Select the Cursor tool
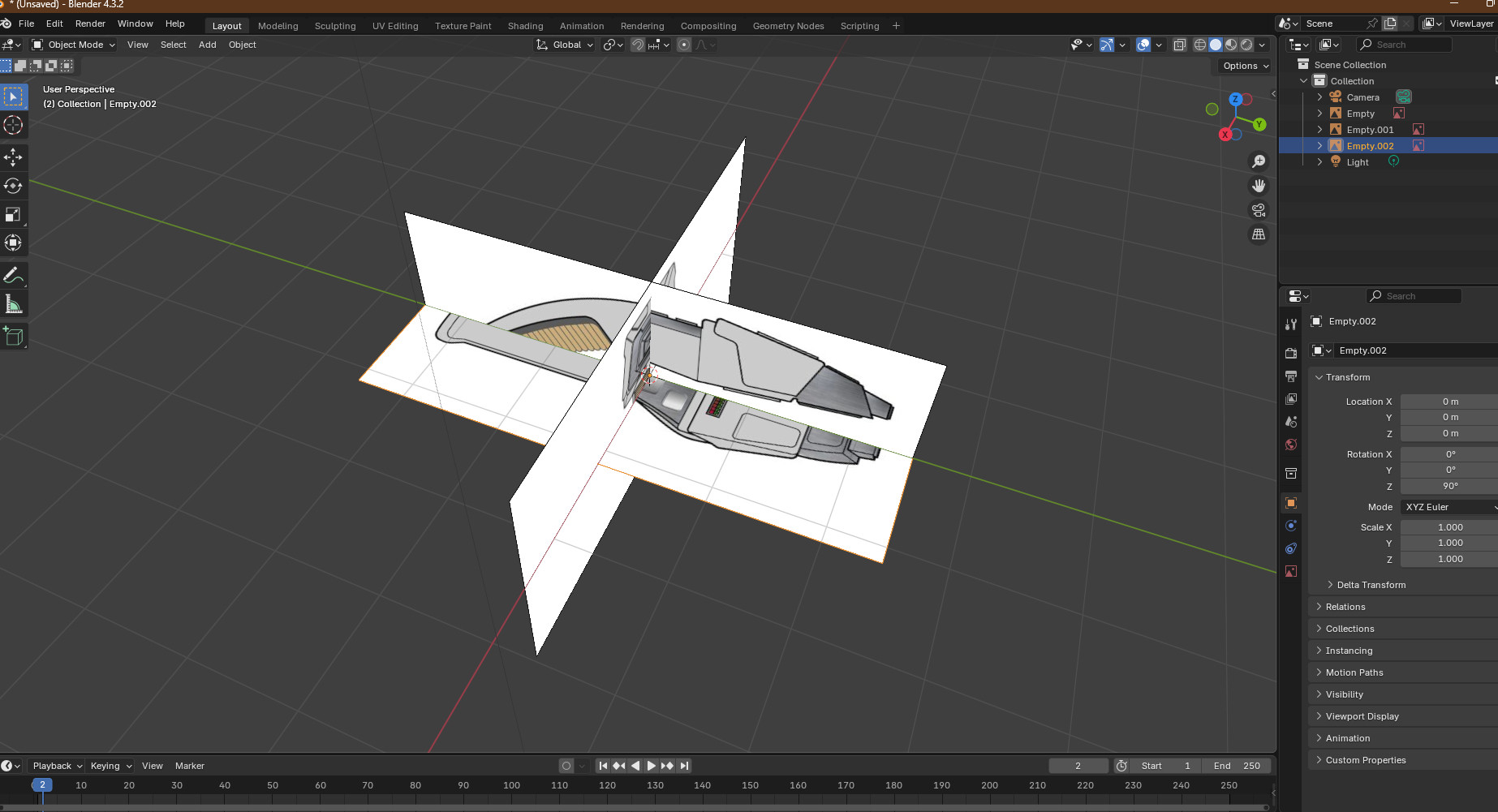Image resolution: width=1498 pixels, height=812 pixels. tap(13, 125)
